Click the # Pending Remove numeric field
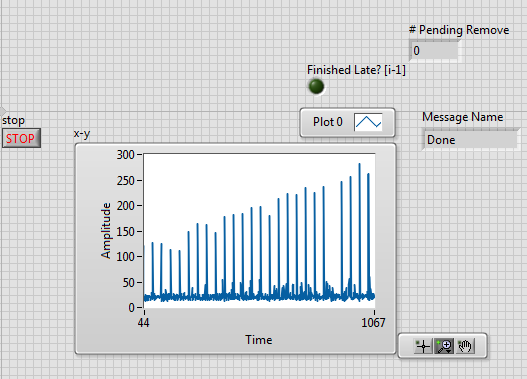The image size is (527, 379). click(434, 51)
